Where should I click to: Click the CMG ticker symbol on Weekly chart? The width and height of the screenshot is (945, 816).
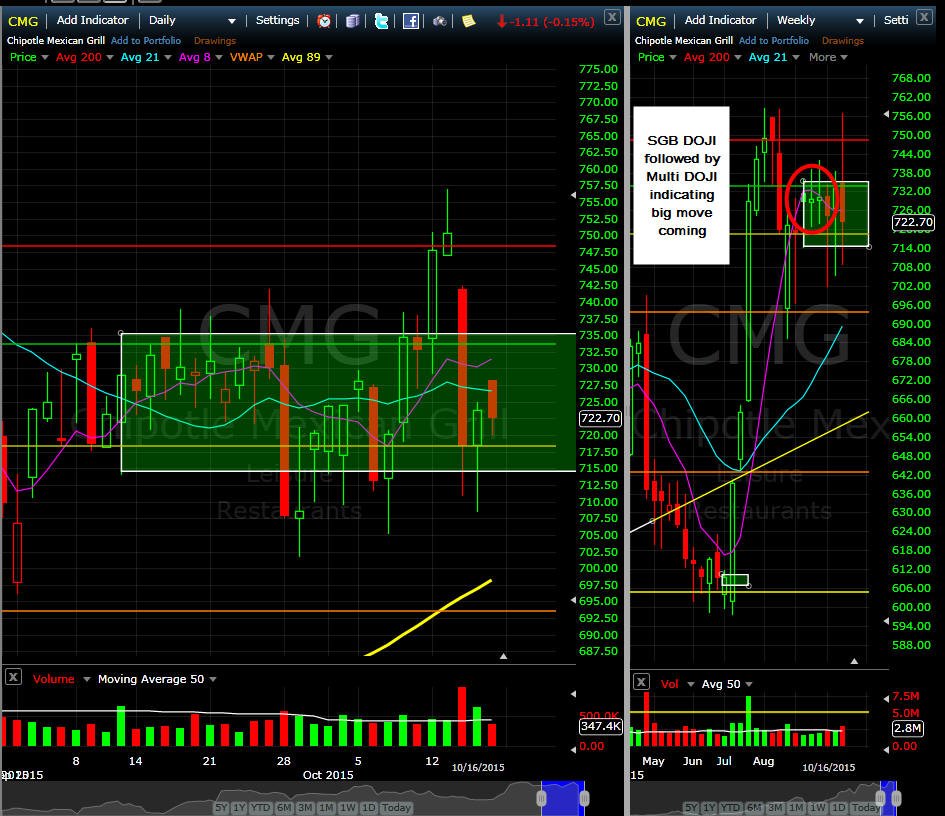[651, 21]
